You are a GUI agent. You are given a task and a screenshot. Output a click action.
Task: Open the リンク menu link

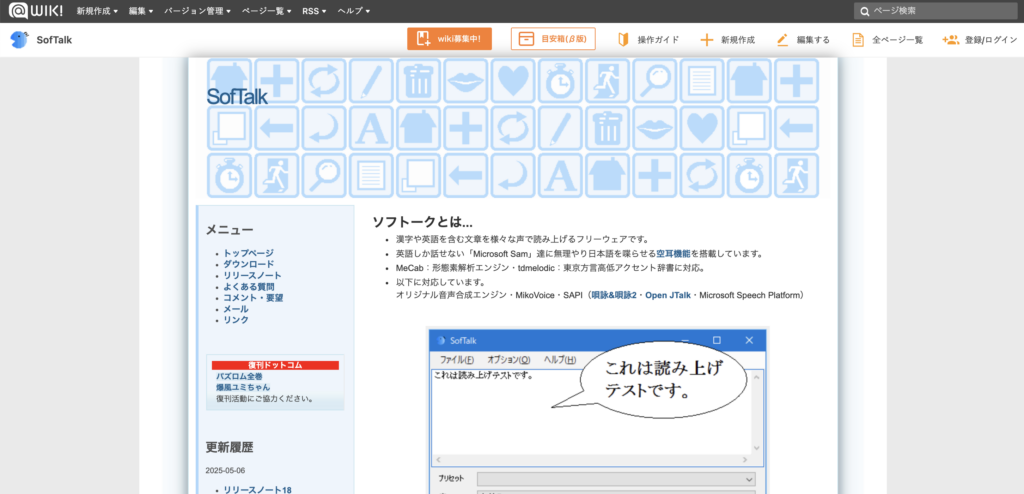click(x=236, y=320)
